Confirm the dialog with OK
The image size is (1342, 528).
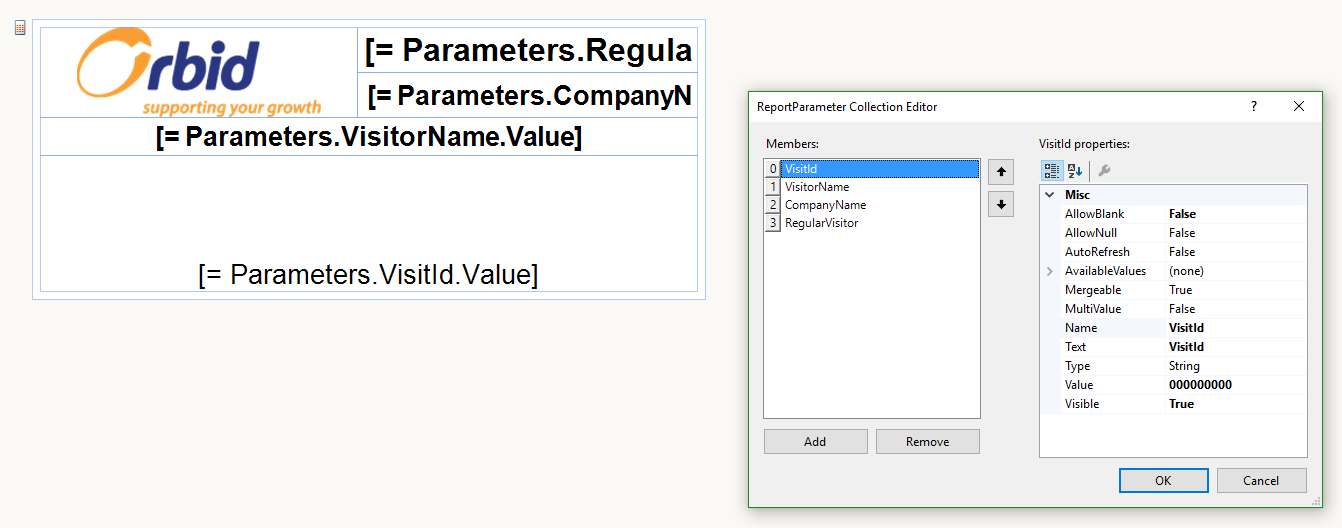(1162, 480)
